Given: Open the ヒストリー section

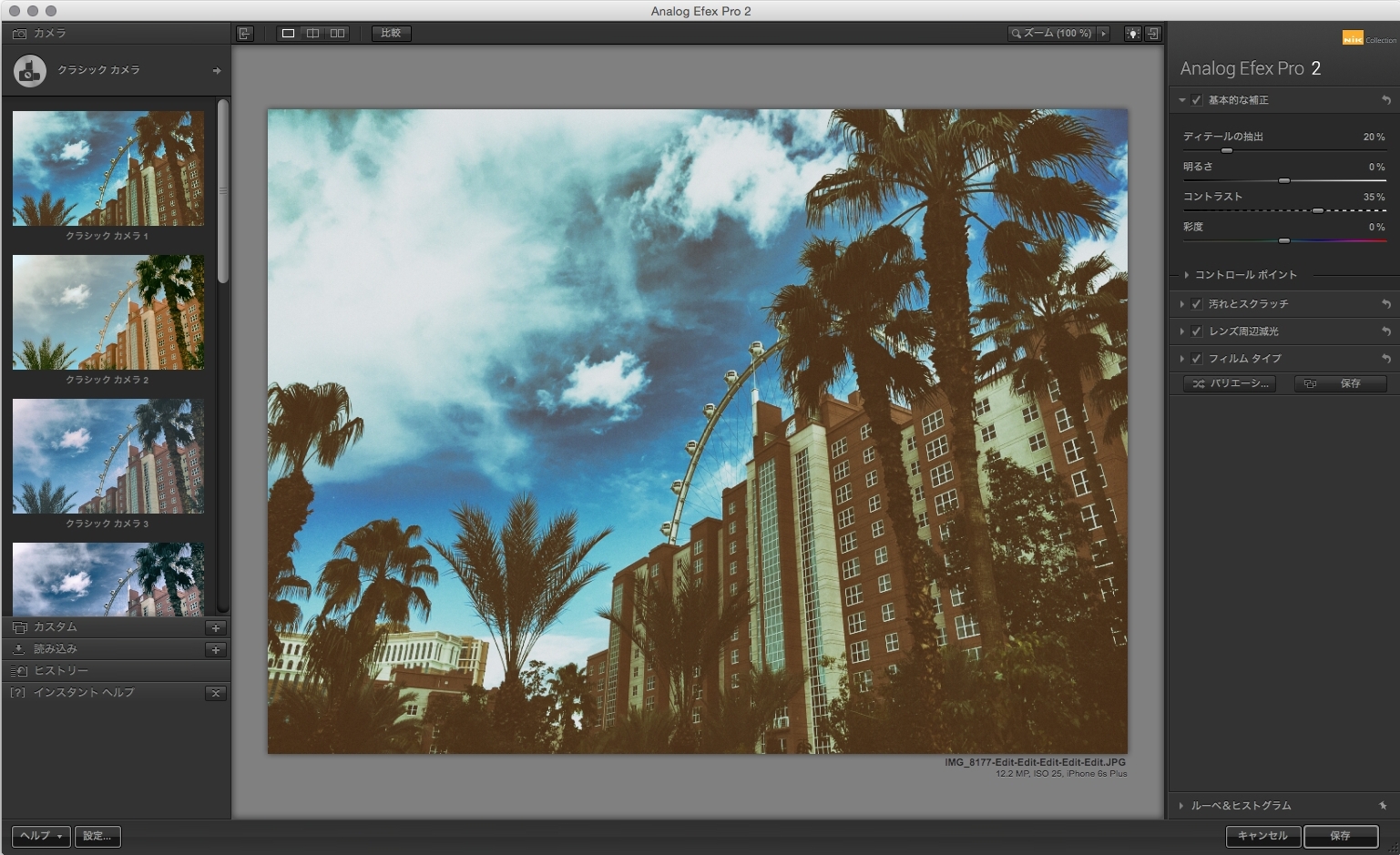Looking at the screenshot, I should point(116,671).
